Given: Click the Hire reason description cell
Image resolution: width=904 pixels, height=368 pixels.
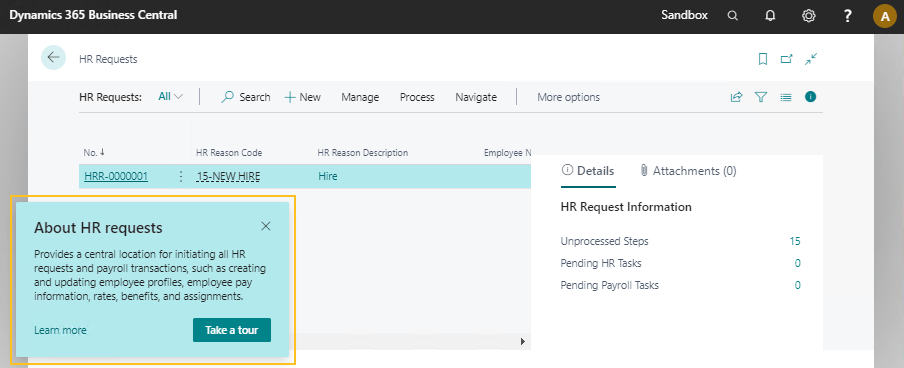Looking at the screenshot, I should 327,177.
